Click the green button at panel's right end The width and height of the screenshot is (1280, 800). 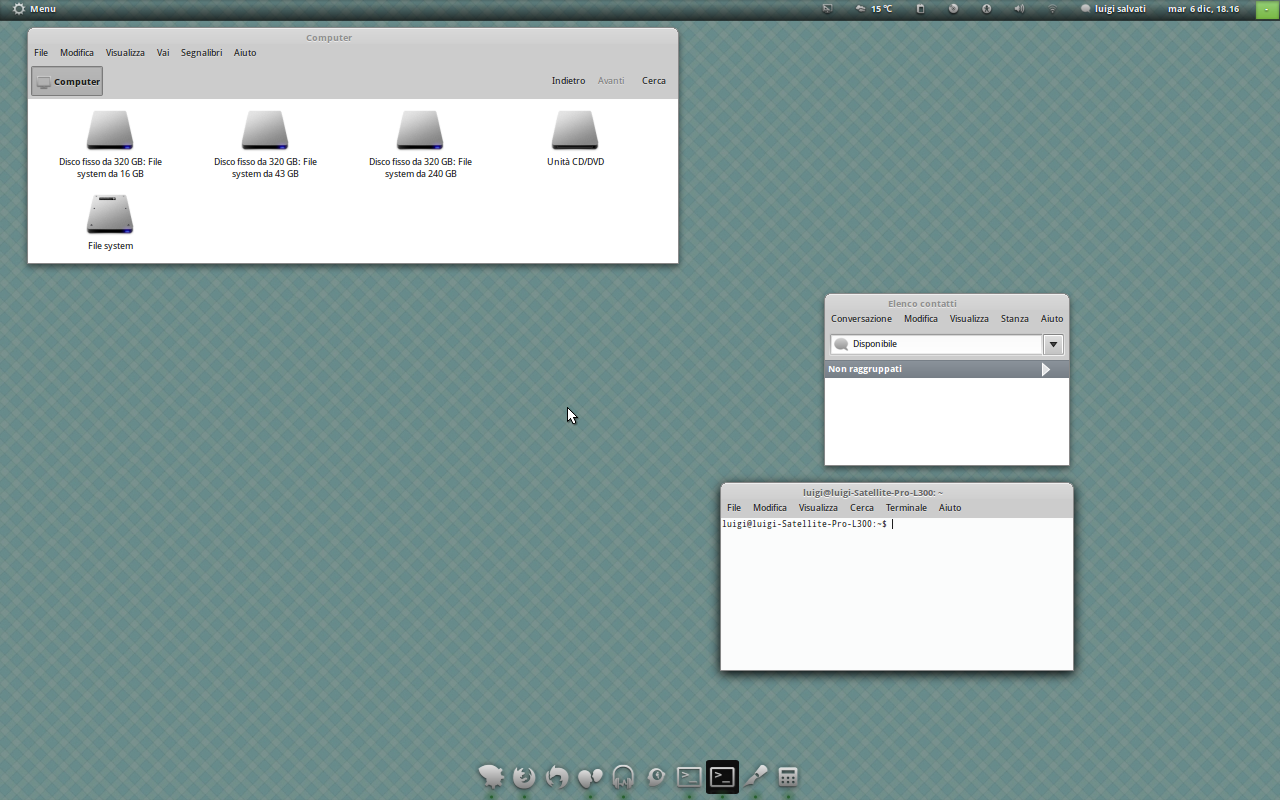tap(1266, 9)
